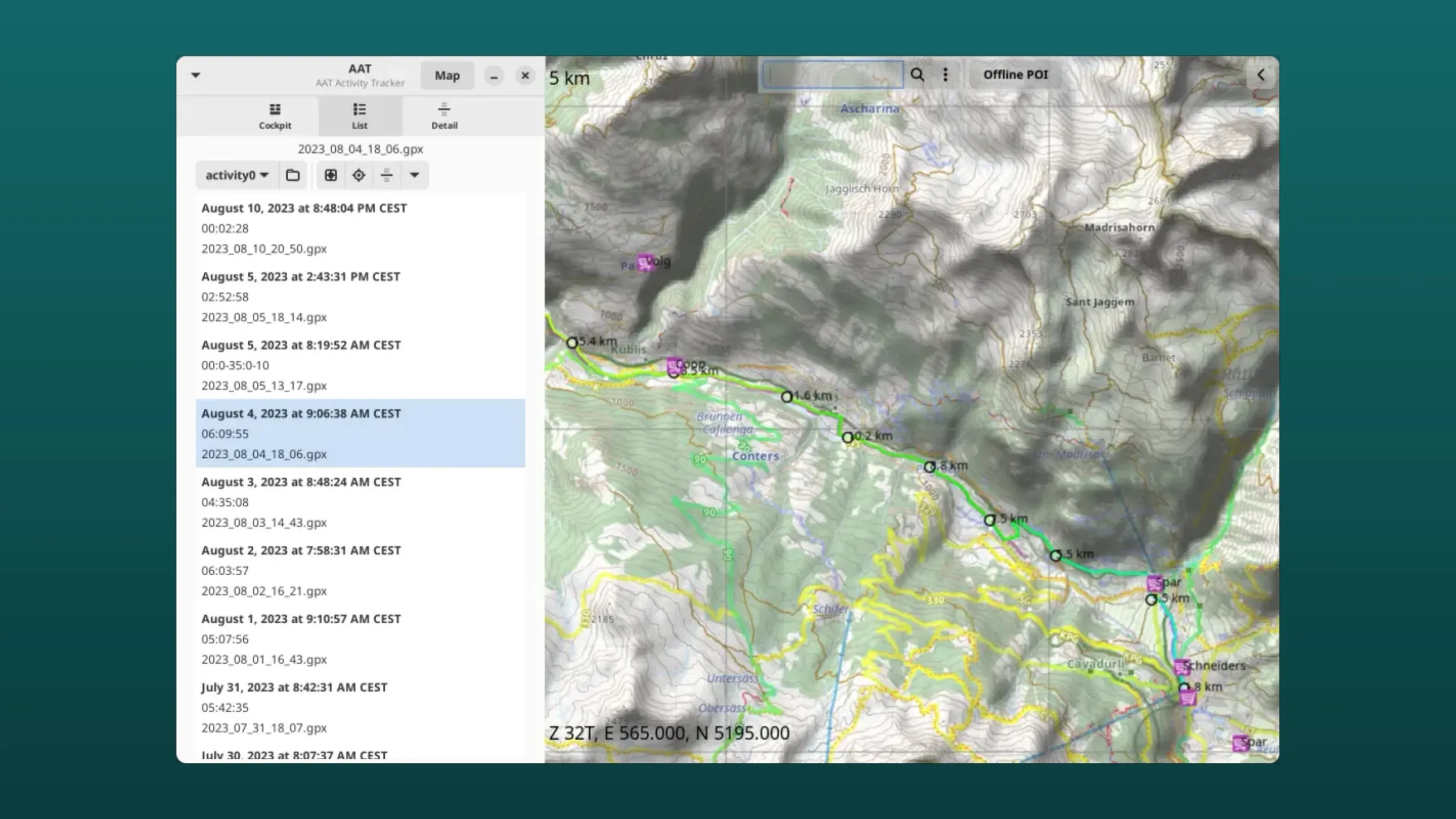
Task: Open the three-dot map options menu
Action: pyautogui.click(x=945, y=75)
